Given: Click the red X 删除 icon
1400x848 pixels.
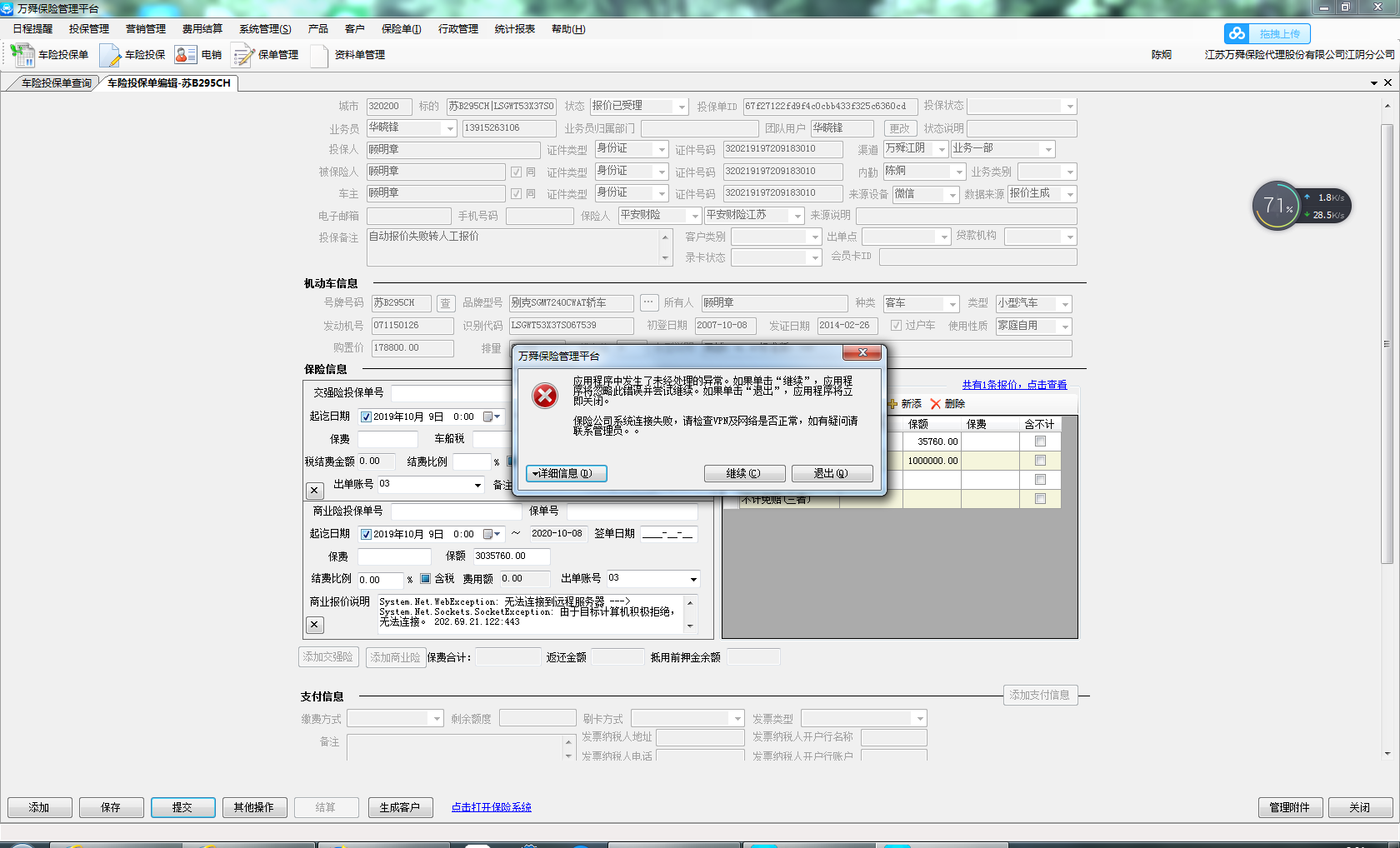Looking at the screenshot, I should pos(936,404).
